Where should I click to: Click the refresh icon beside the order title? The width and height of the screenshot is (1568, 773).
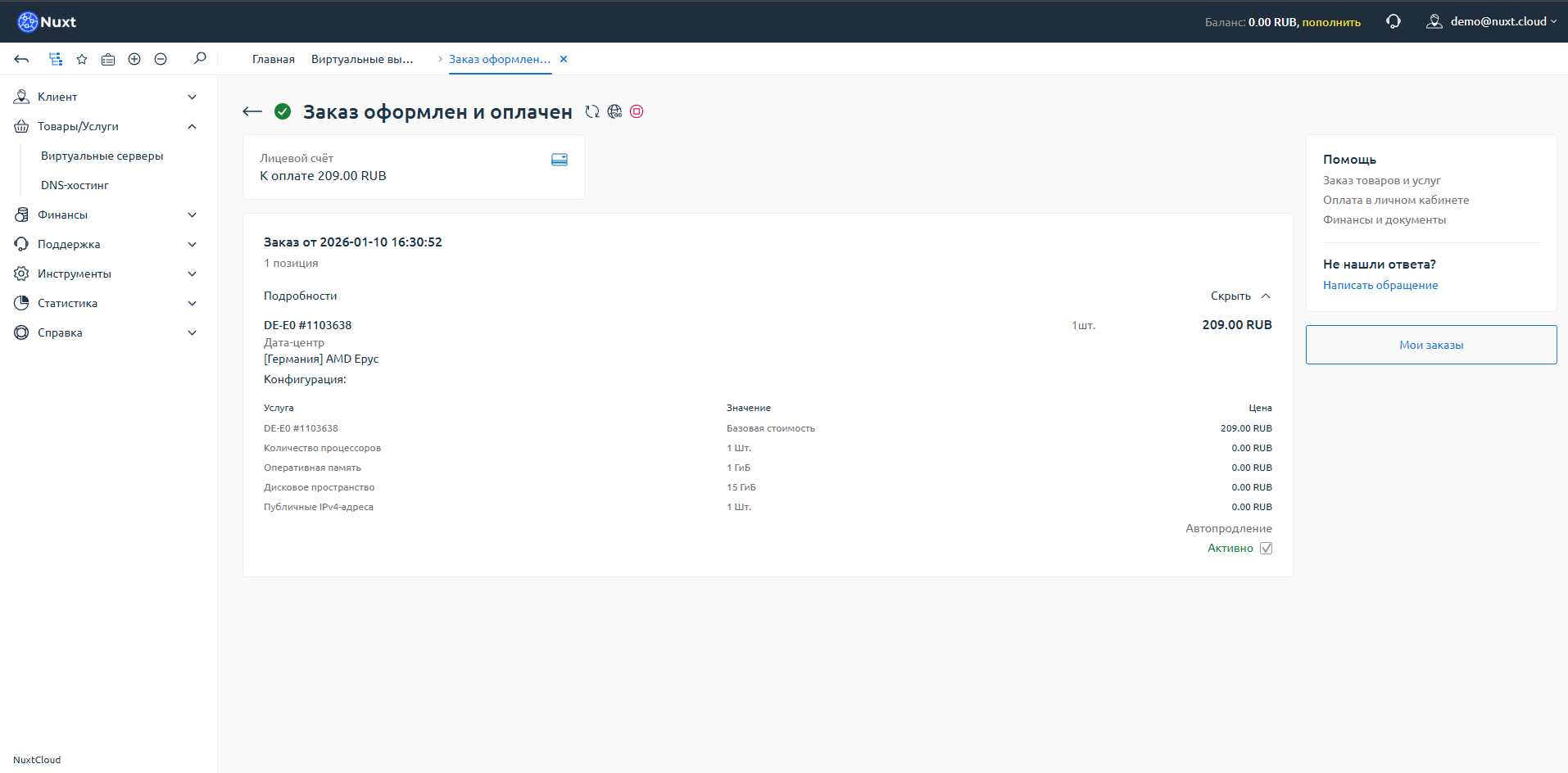click(592, 112)
